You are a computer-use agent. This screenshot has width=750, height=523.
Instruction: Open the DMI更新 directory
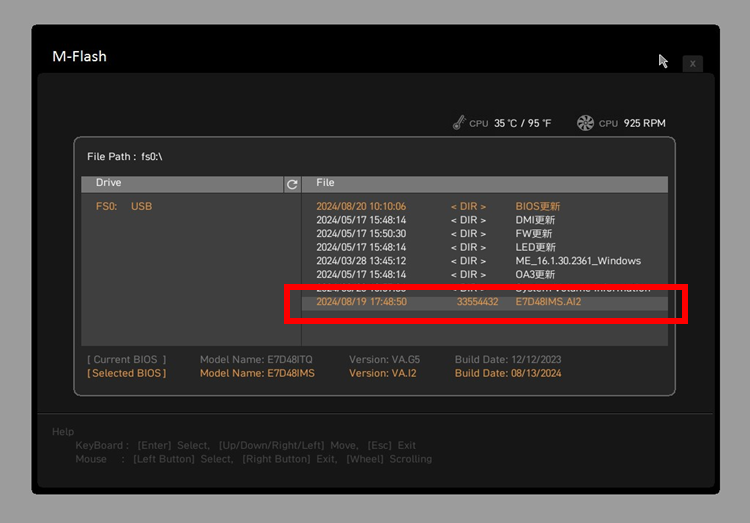[535, 220]
